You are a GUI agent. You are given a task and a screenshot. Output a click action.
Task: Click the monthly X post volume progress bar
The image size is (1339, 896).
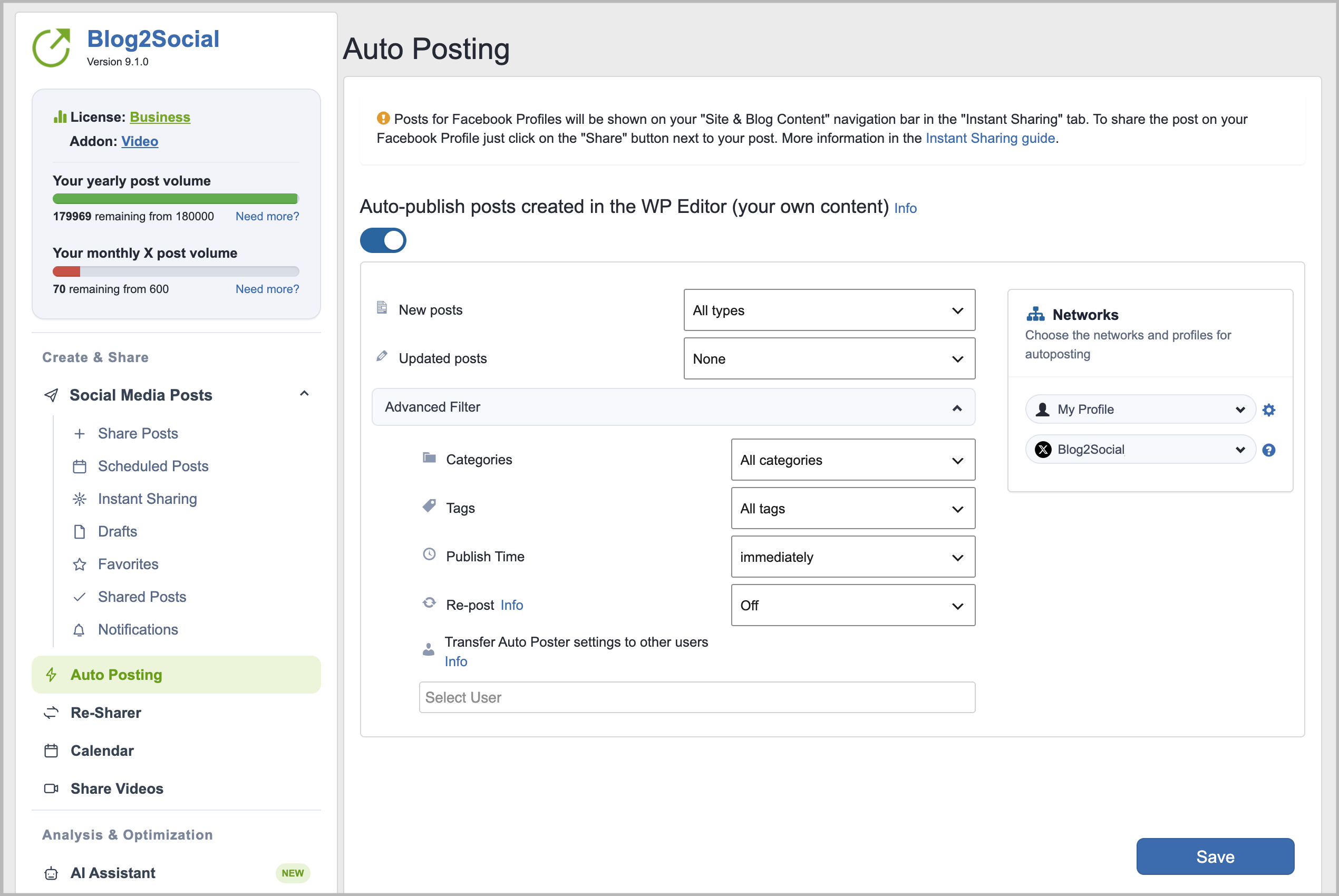[176, 271]
